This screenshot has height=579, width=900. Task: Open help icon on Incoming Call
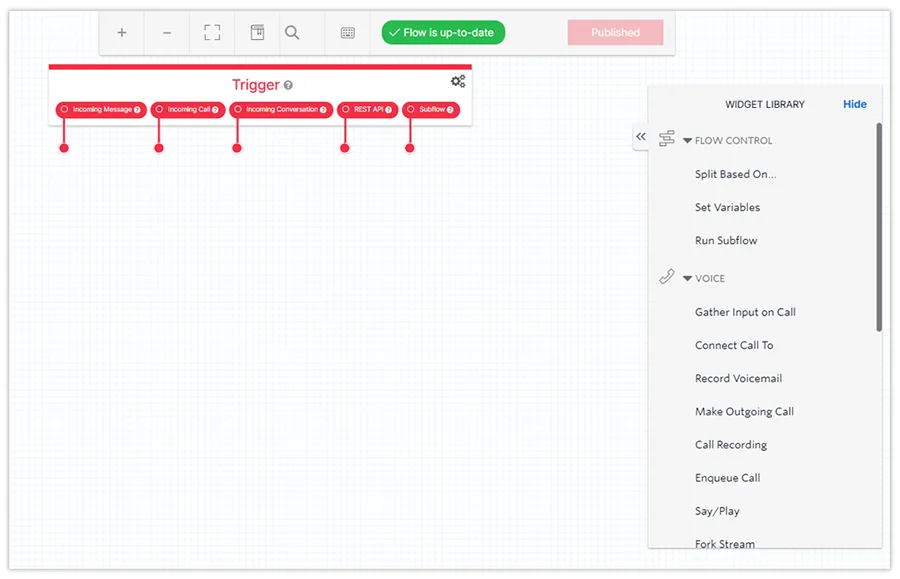[x=215, y=110]
